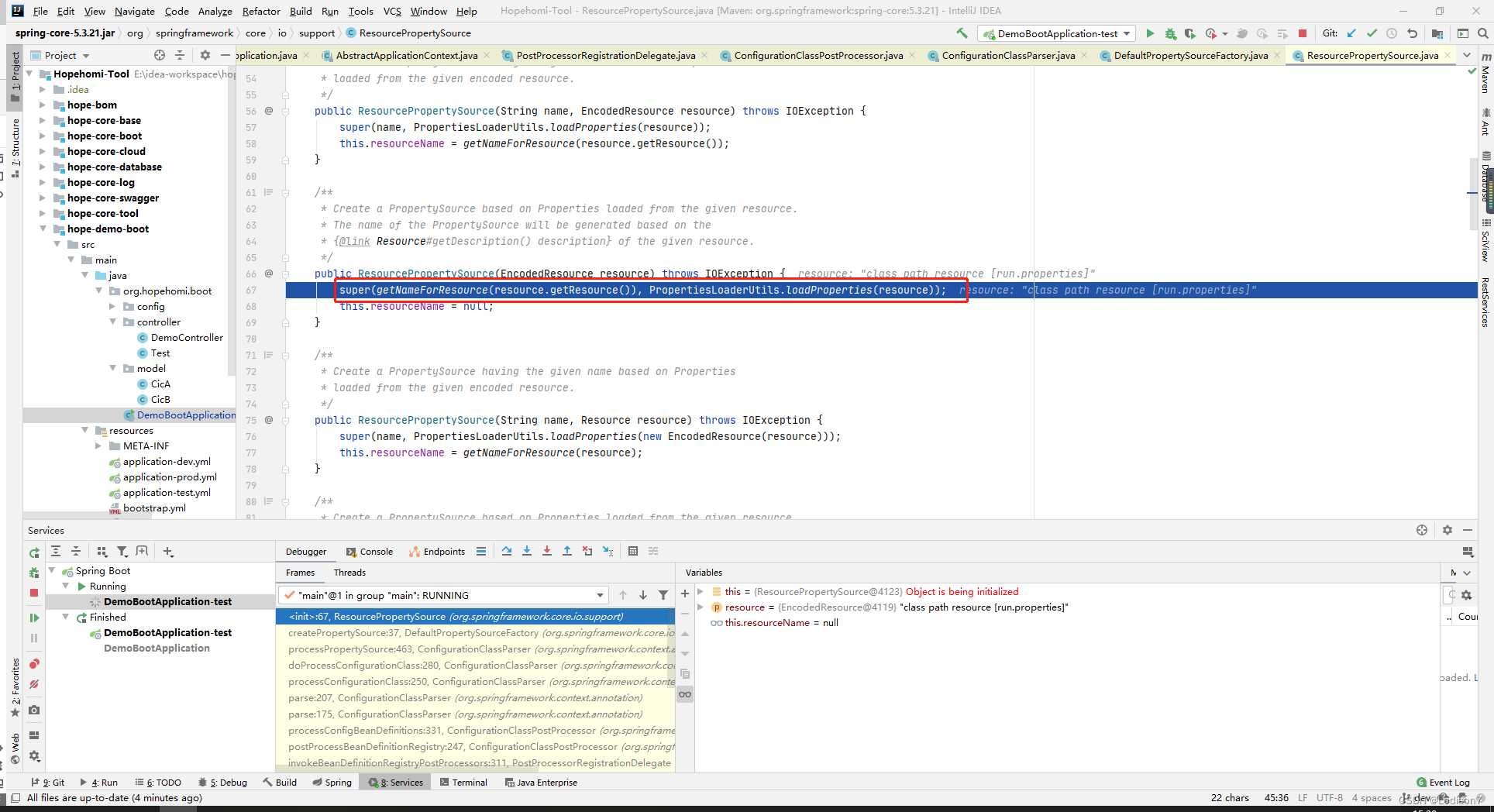The height and width of the screenshot is (812, 1494).
Task: Toggle the watches glasses button in Variables
Action: (x=685, y=694)
